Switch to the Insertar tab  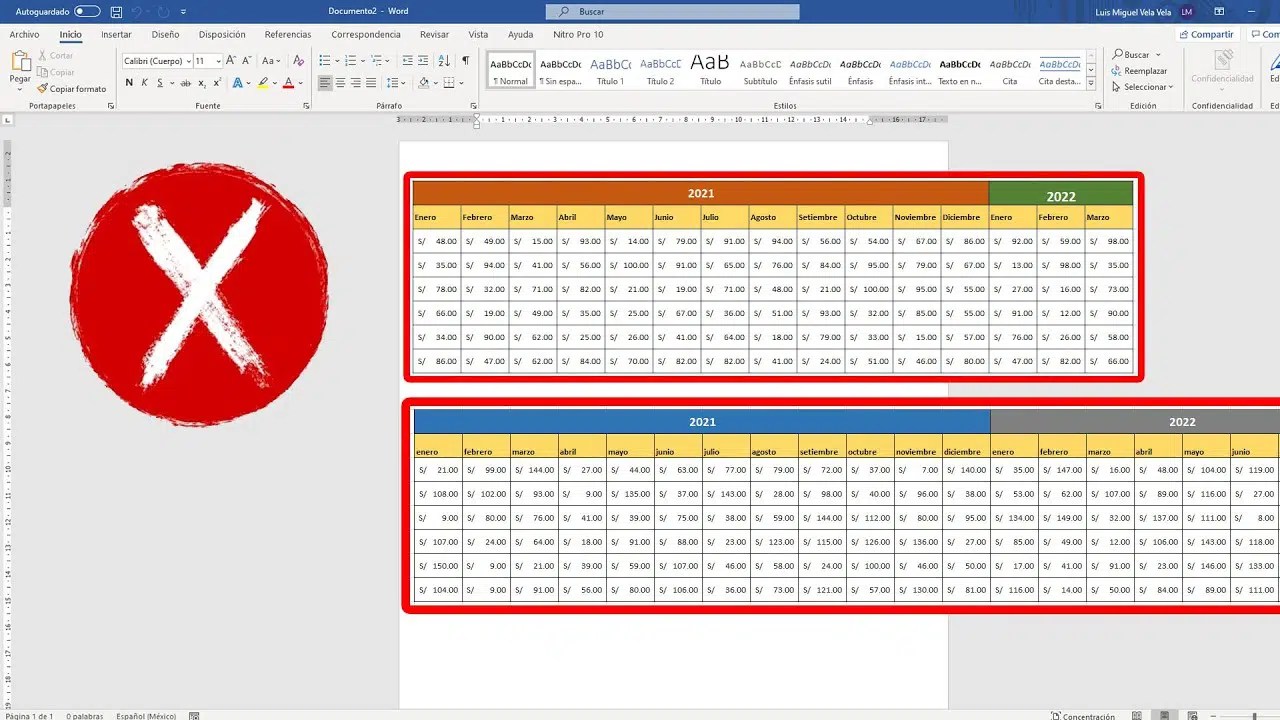point(116,34)
